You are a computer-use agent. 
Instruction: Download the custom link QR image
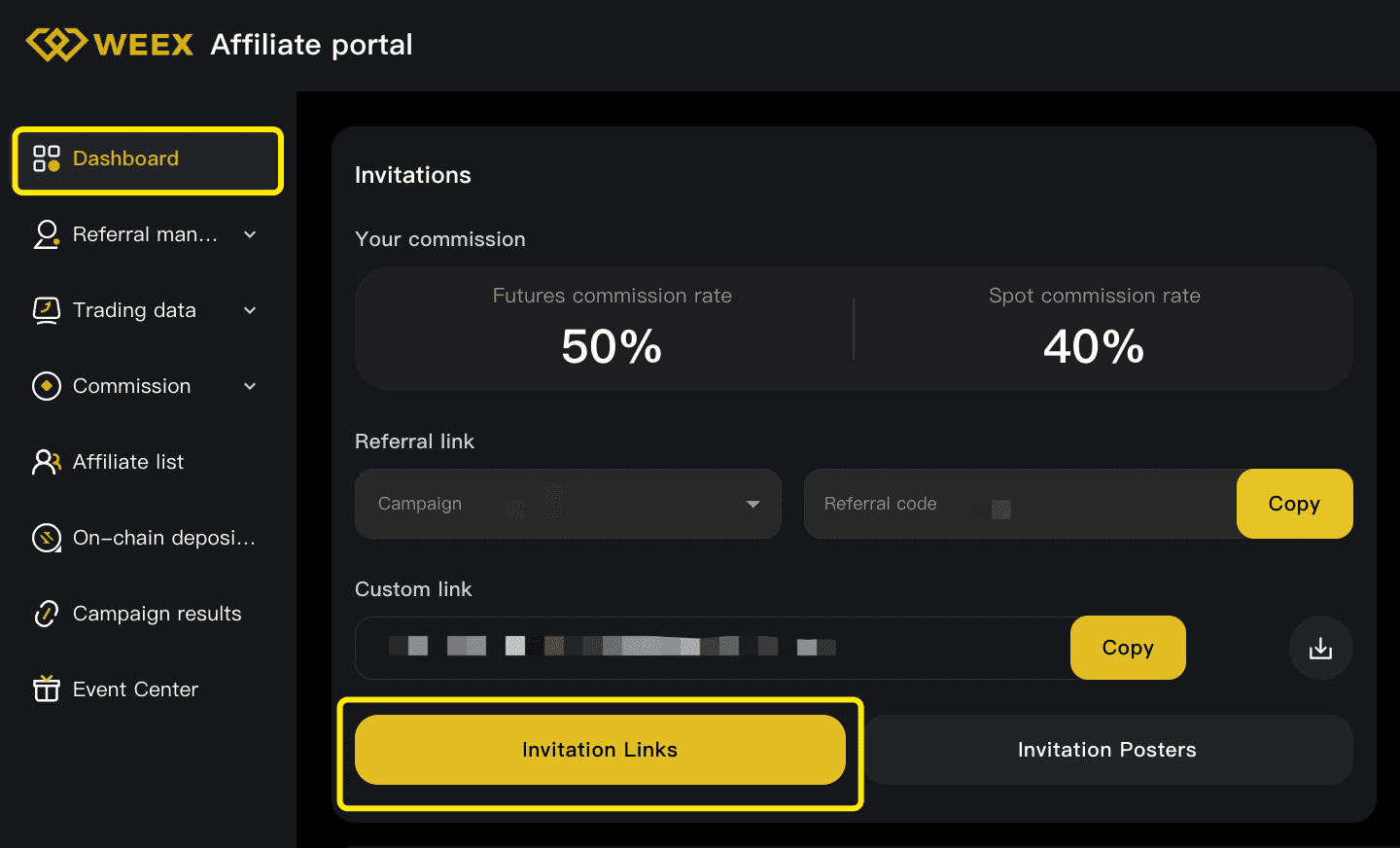coord(1320,648)
